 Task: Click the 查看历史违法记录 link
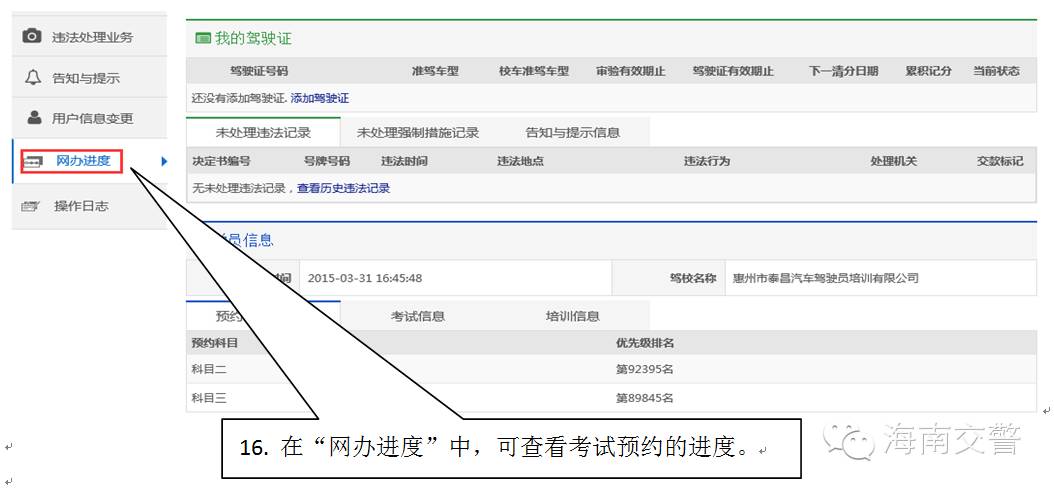pyautogui.click(x=343, y=188)
